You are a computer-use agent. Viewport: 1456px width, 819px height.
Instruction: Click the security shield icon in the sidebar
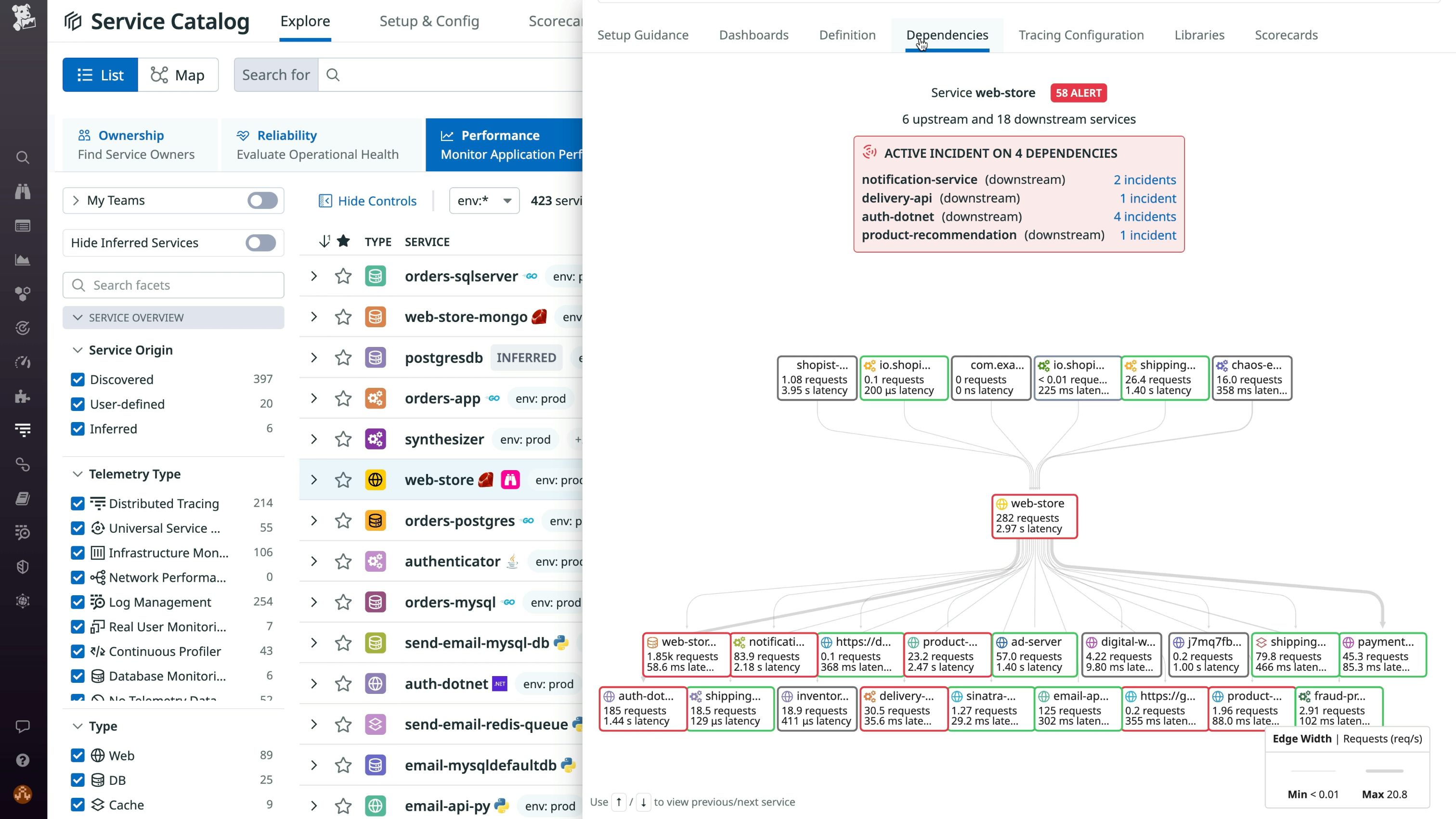click(x=23, y=567)
